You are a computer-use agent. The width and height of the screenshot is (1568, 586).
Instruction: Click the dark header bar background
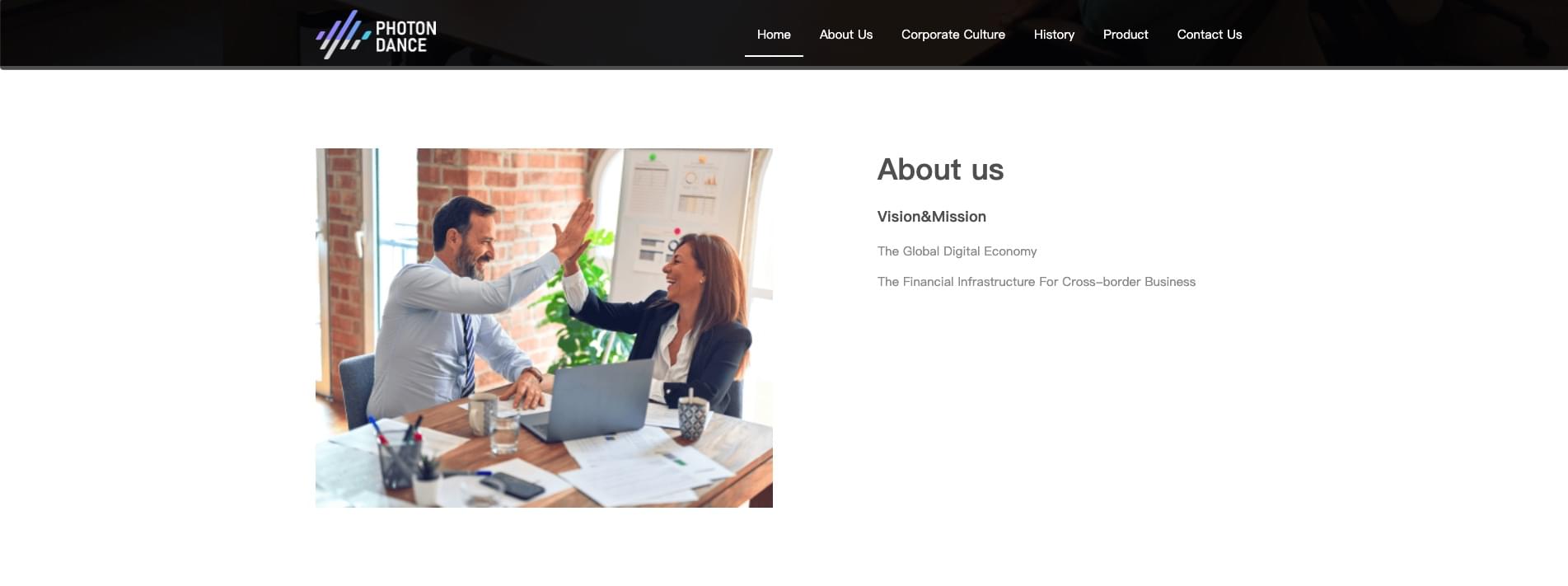[577, 33]
